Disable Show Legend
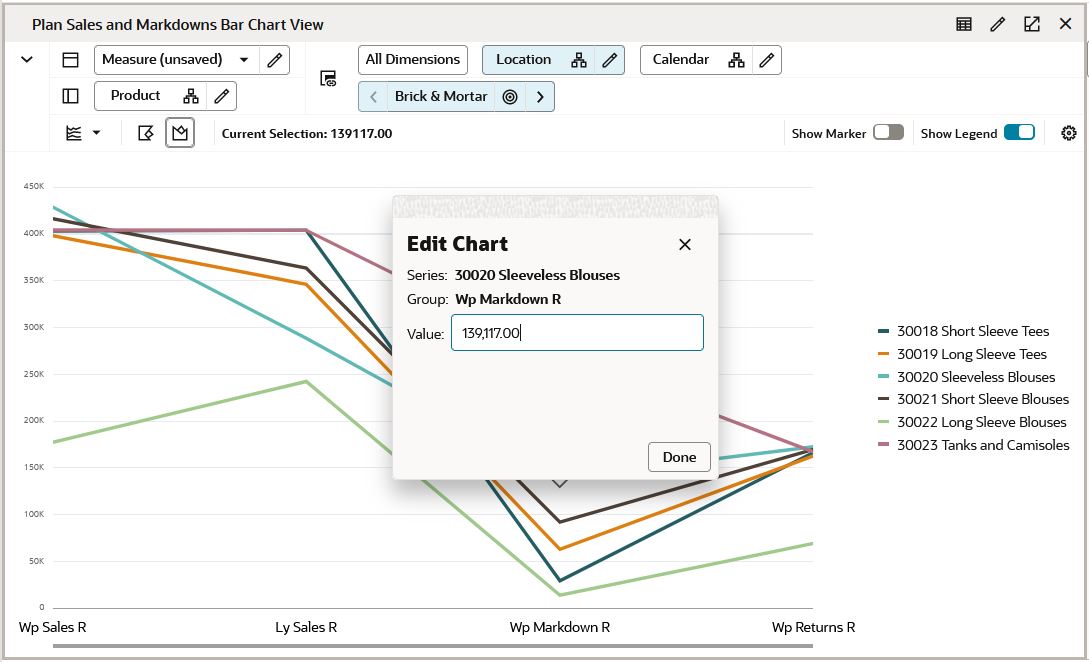The image size is (1089, 662). click(x=1021, y=132)
